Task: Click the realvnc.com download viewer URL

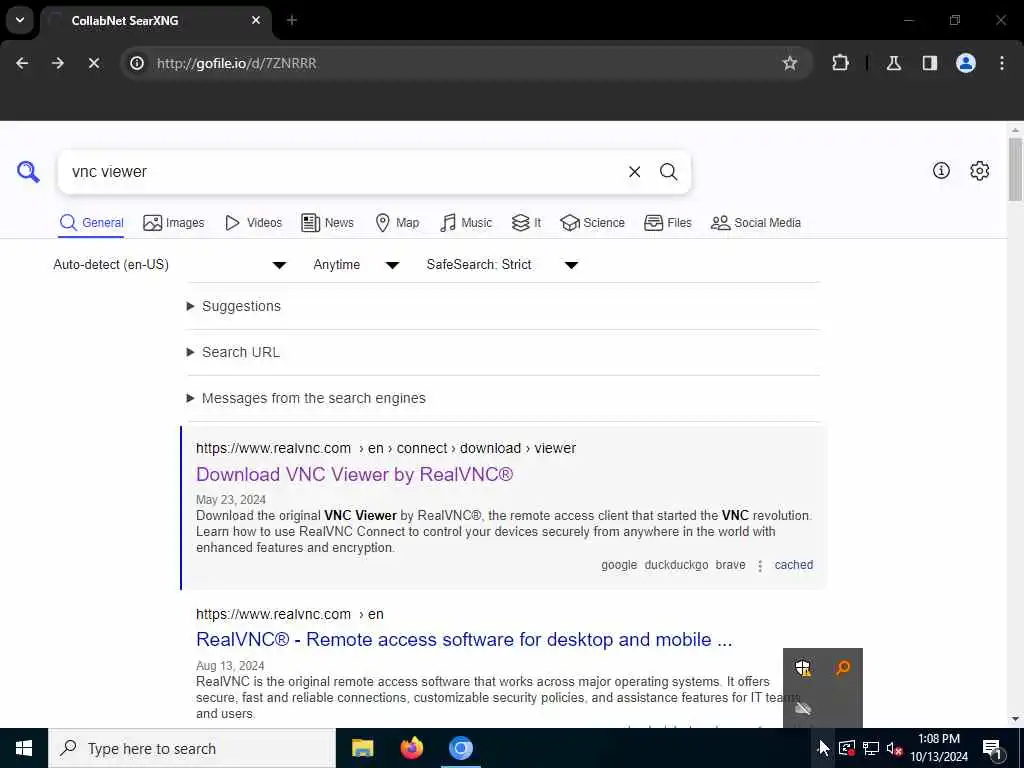Action: pos(386,448)
